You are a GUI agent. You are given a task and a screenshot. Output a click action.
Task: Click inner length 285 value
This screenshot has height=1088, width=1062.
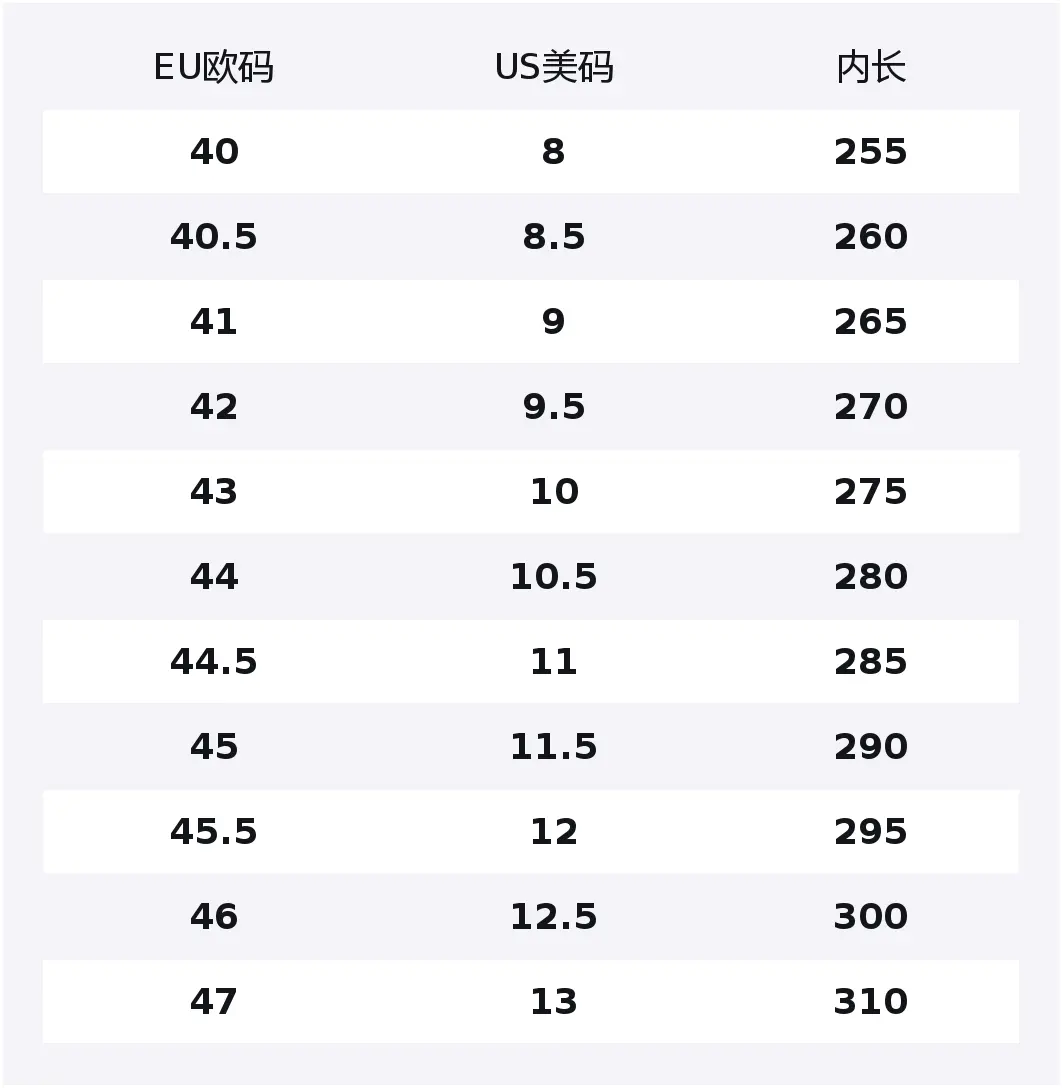(871, 661)
